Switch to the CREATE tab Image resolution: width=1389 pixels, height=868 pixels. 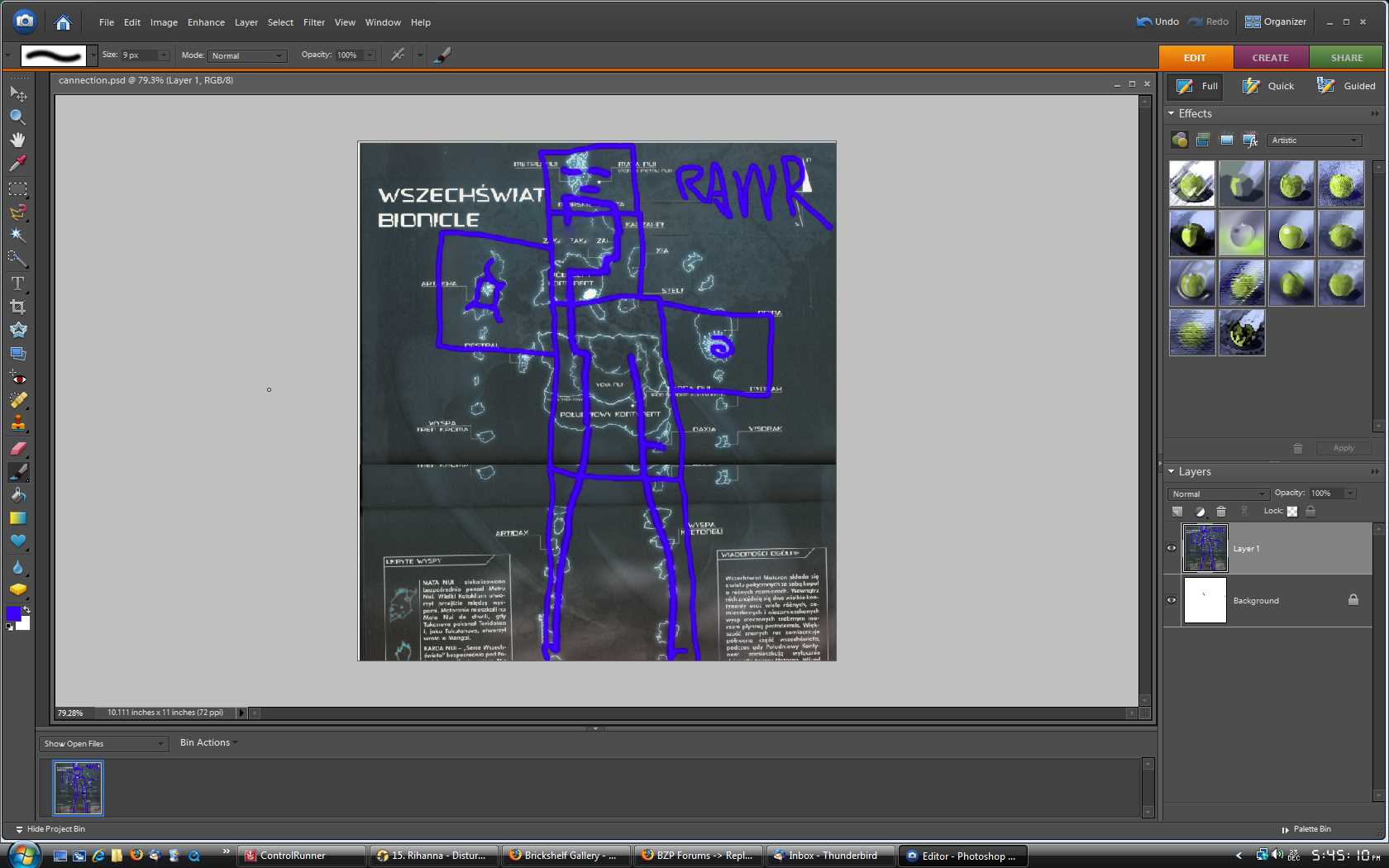pyautogui.click(x=1270, y=58)
